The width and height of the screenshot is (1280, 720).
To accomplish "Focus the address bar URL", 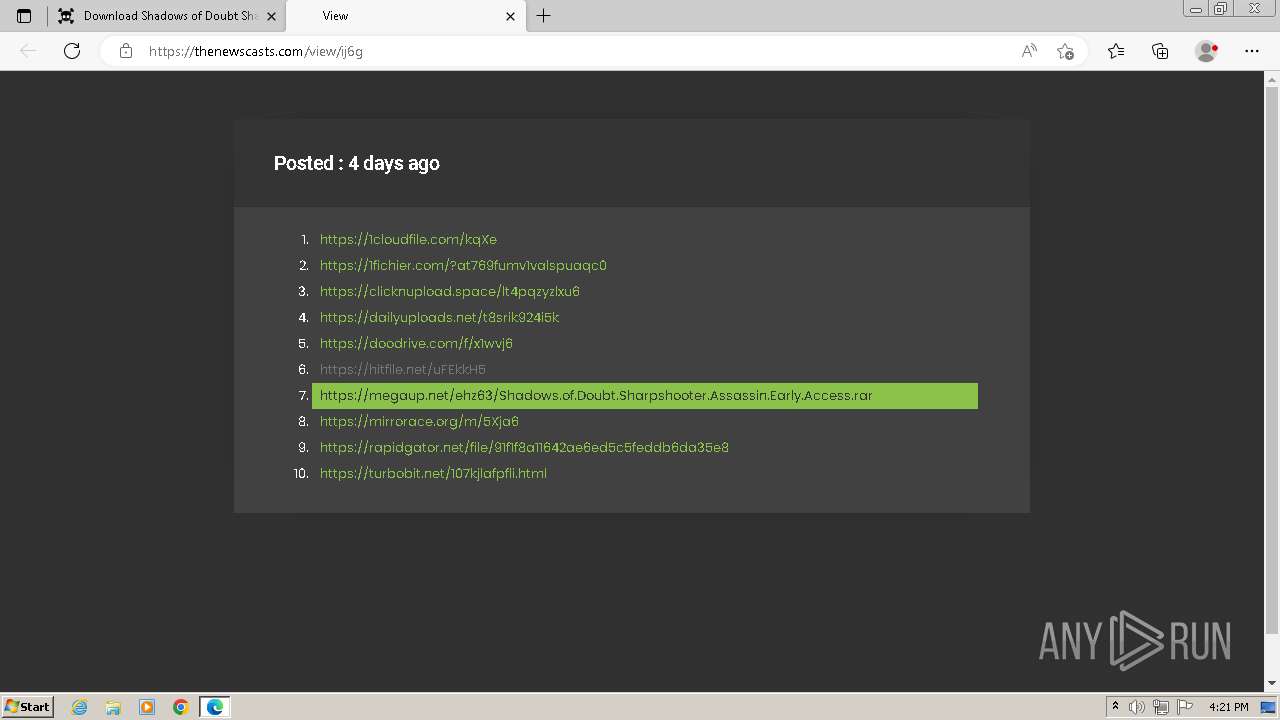I will (255, 51).
